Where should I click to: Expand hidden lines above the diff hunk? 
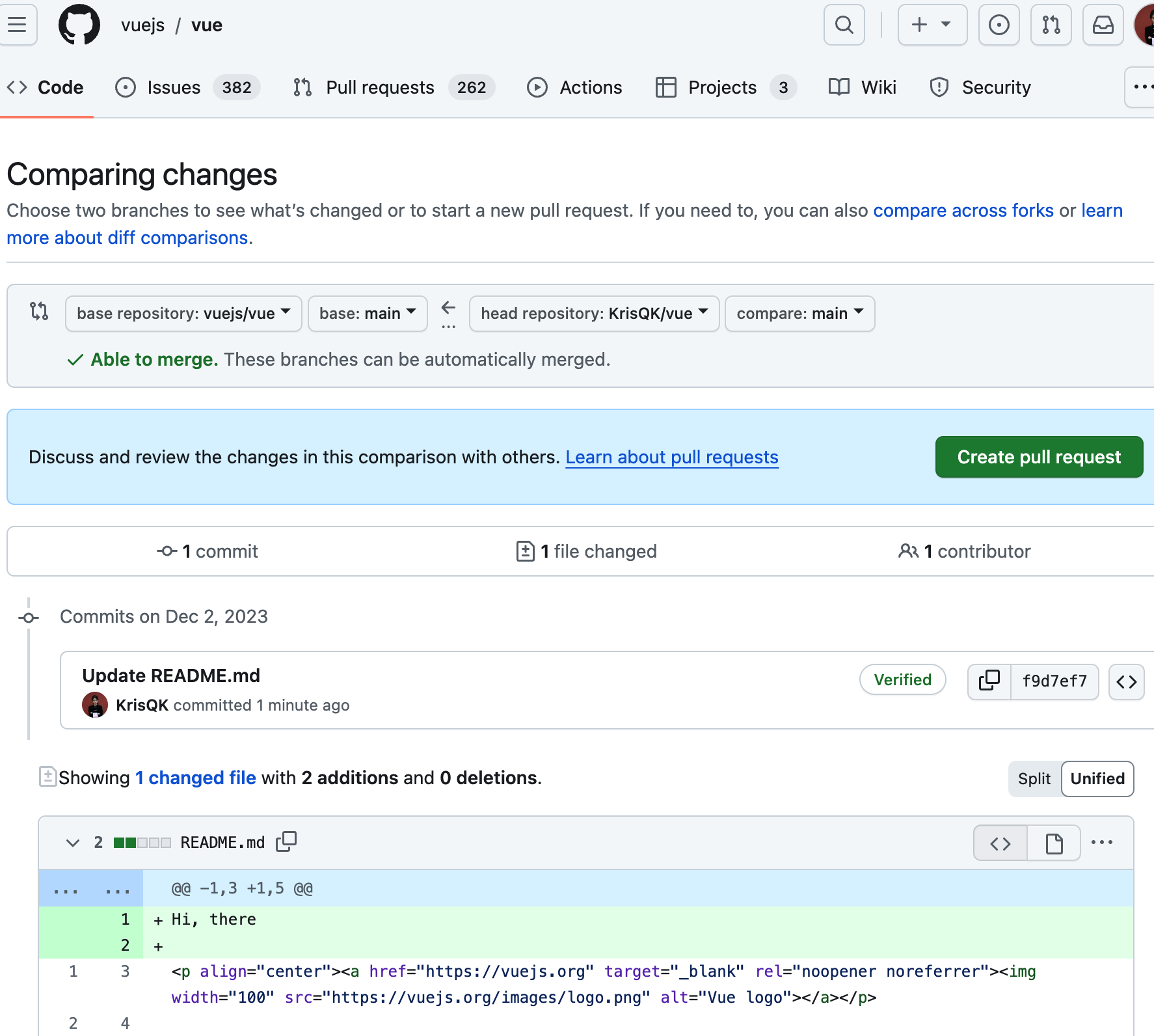pos(91,889)
